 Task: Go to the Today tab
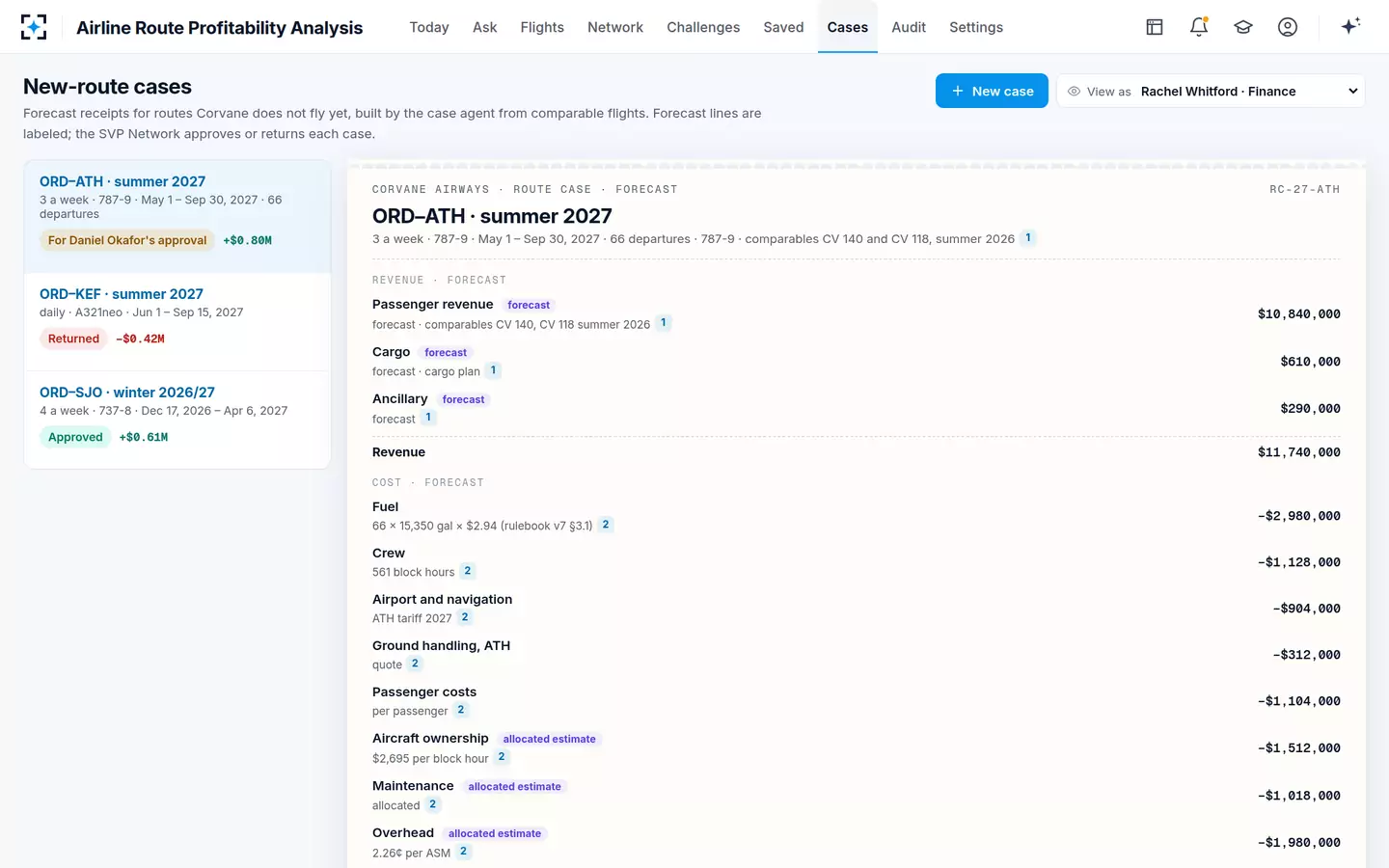tap(429, 27)
